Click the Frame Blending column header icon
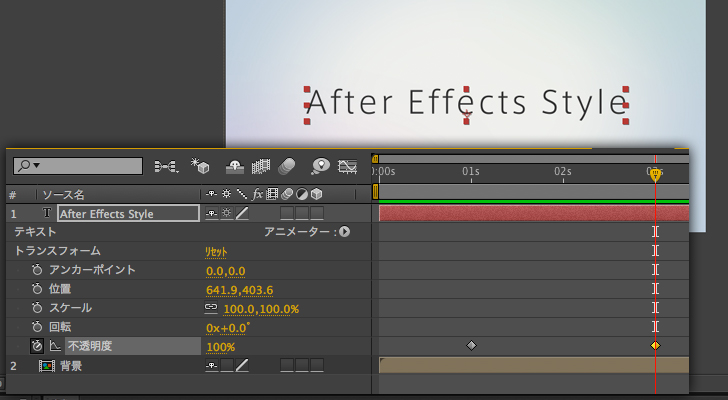Screen dimensions: 728x400 pyautogui.click(x=272, y=194)
